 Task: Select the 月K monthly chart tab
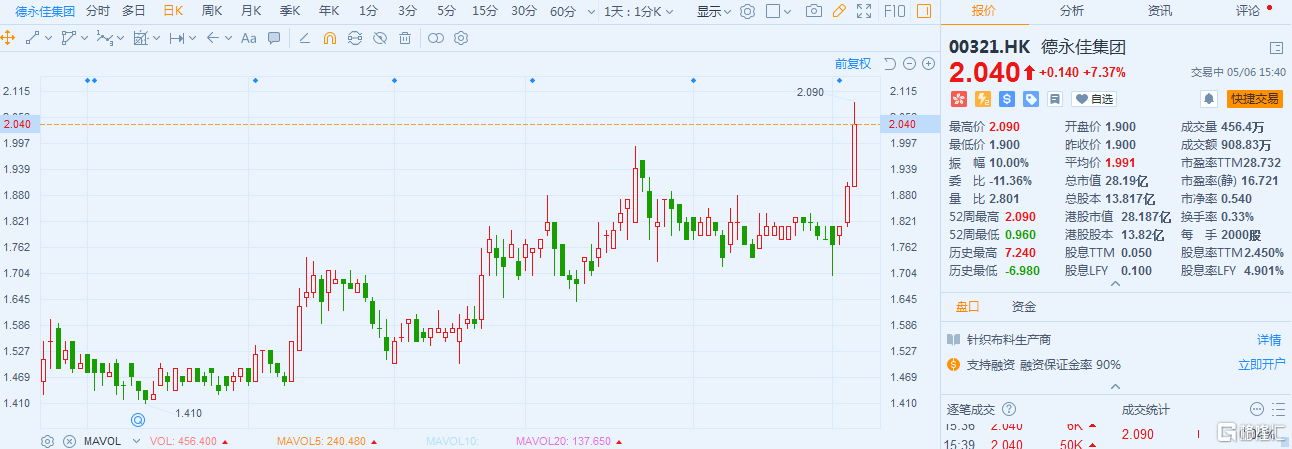click(x=251, y=12)
